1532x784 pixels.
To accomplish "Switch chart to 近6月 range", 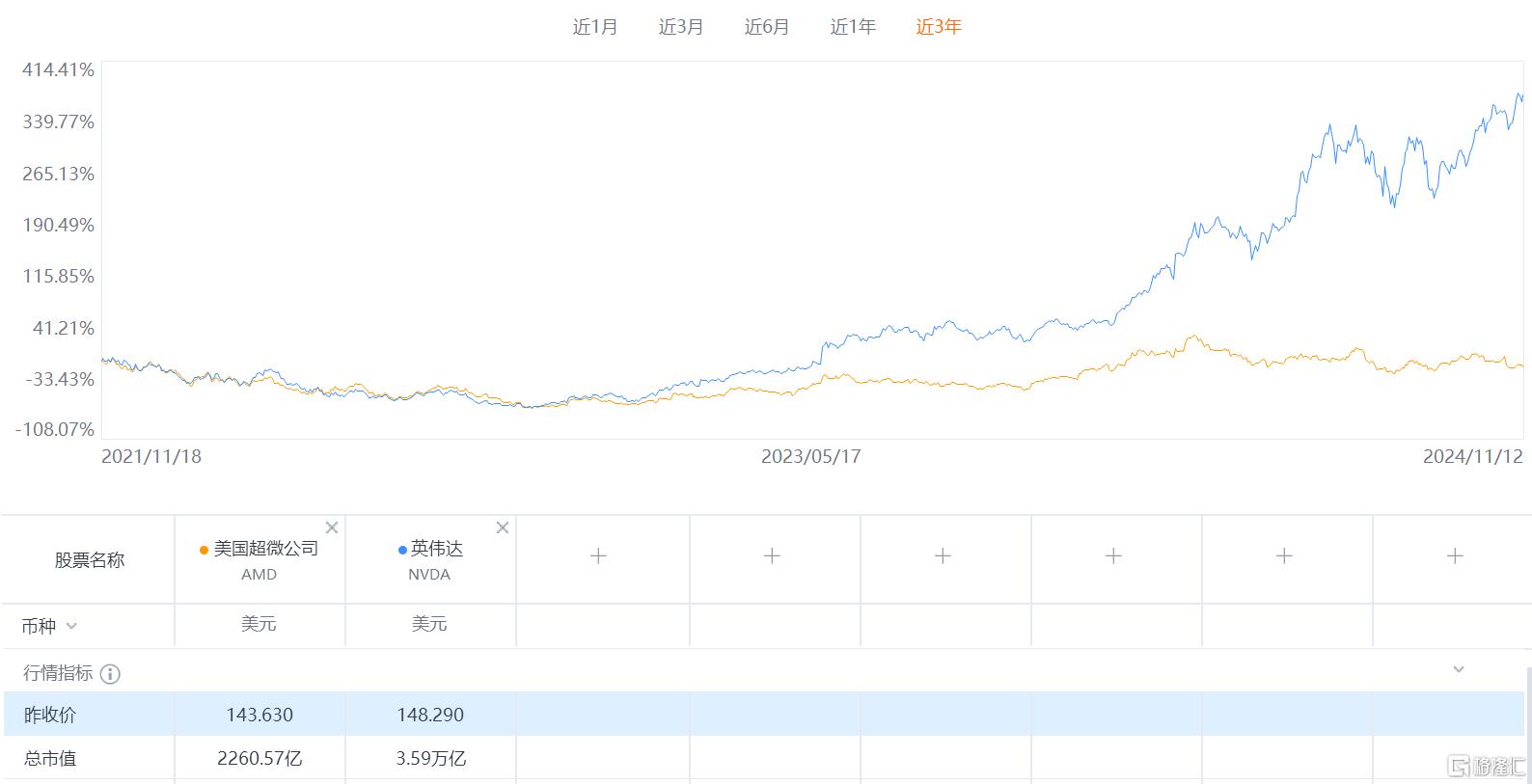I will coord(766,27).
